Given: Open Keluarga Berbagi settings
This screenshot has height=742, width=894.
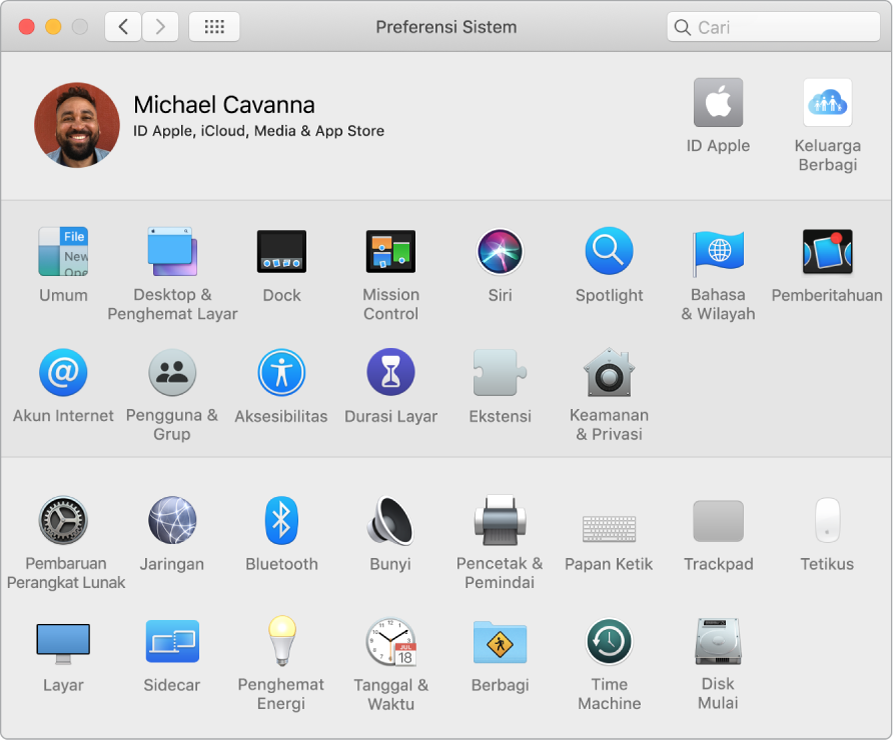Looking at the screenshot, I should pyautogui.click(x=827, y=103).
